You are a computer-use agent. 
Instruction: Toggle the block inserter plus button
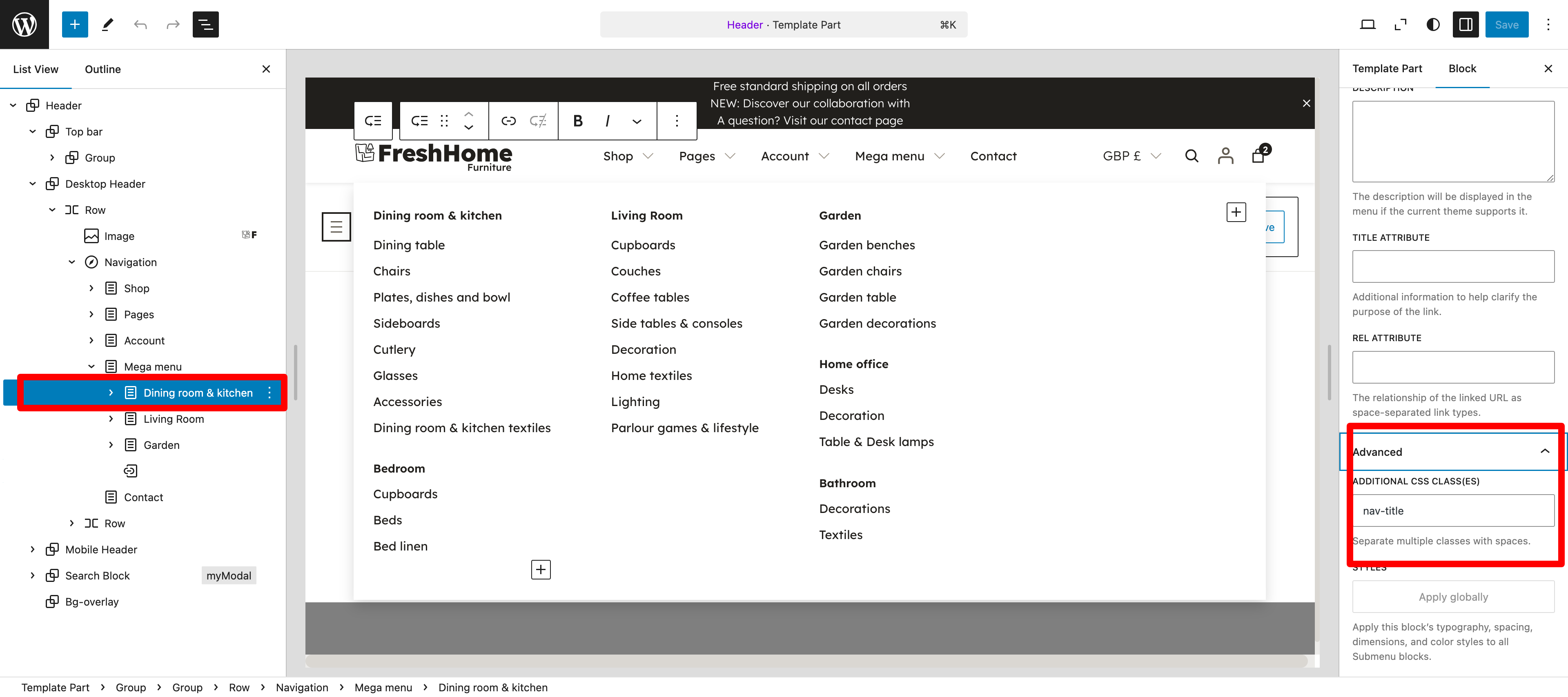[x=75, y=24]
